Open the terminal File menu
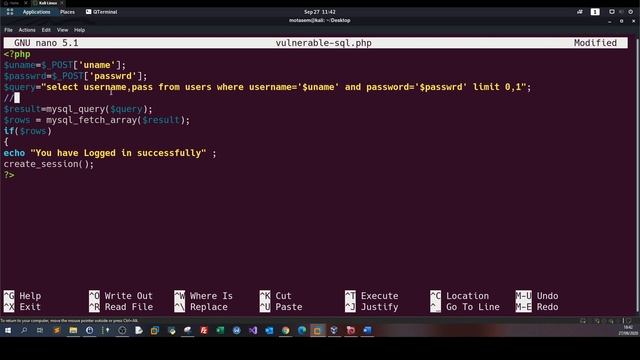The height and width of the screenshot is (360, 640). [x=8, y=30]
